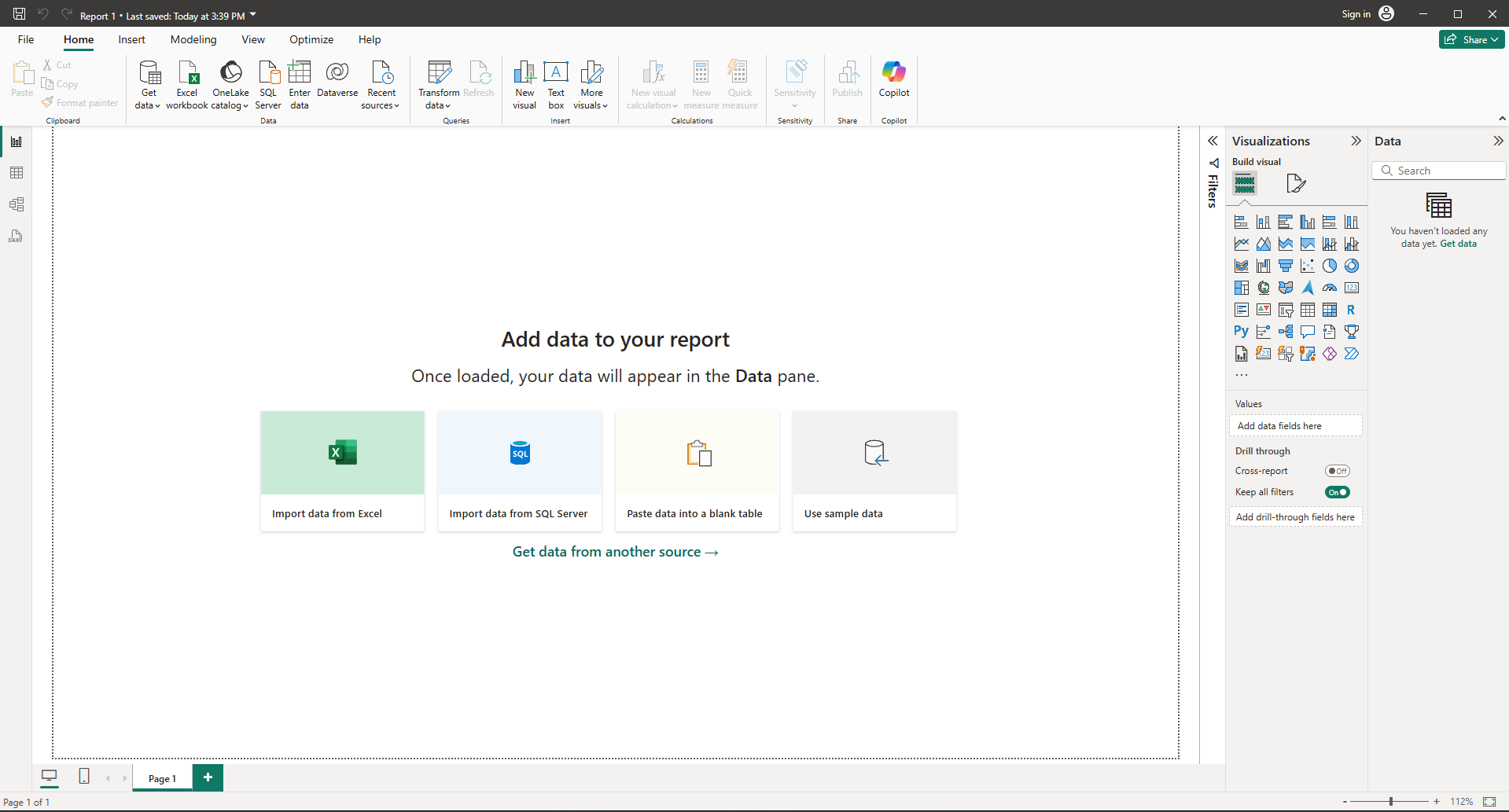Image resolution: width=1509 pixels, height=812 pixels.
Task: Select the Stacked bar chart visual
Action: [x=1242, y=222]
